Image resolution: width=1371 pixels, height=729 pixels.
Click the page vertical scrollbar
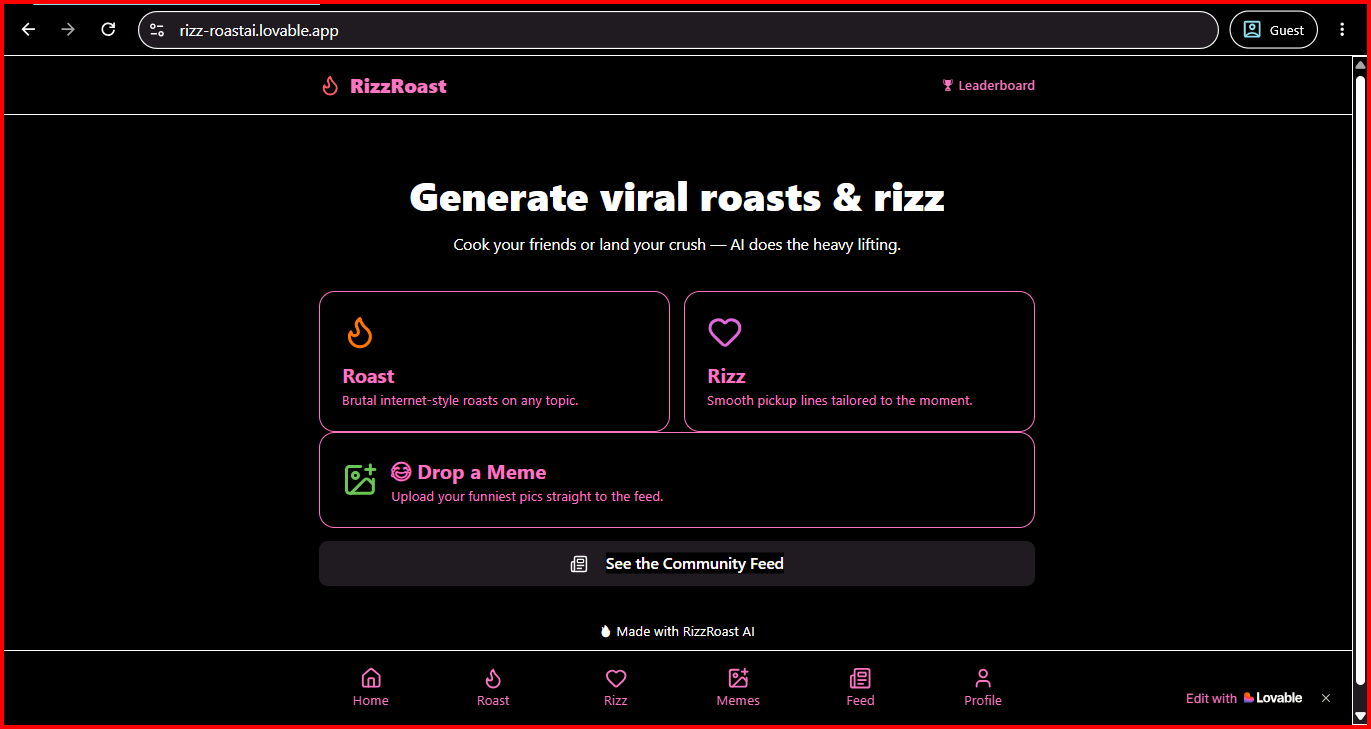click(1360, 380)
